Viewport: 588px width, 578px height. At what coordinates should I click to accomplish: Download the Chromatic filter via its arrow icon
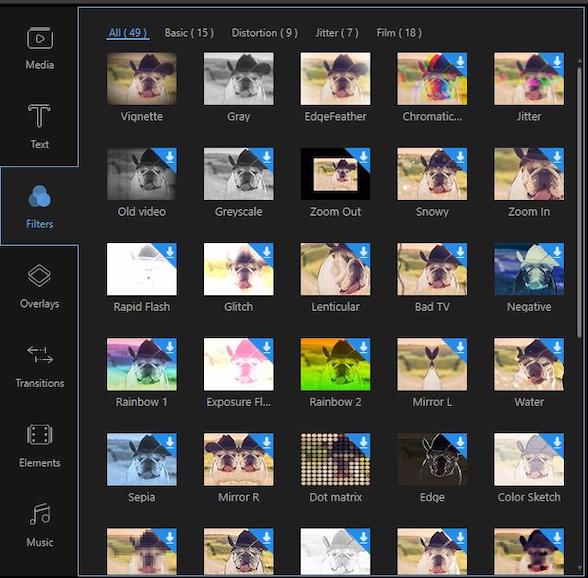click(x=460, y=61)
